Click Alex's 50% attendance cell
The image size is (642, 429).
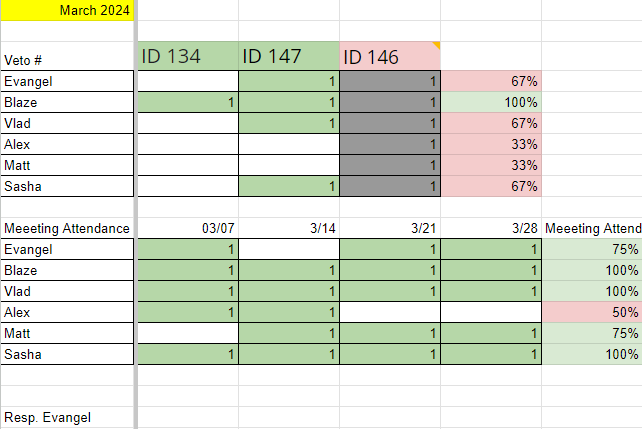[x=592, y=312]
